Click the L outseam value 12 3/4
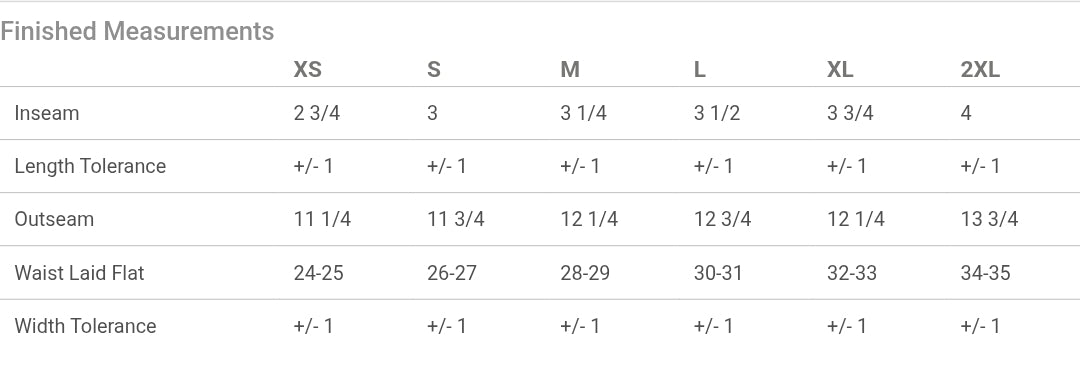This screenshot has width=1080, height=382. (723, 219)
